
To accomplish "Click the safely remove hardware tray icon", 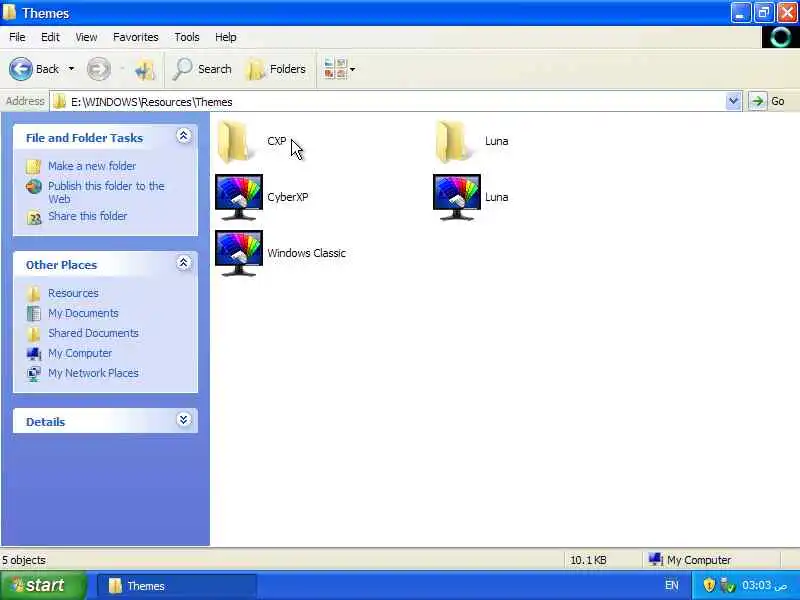I will pyautogui.click(x=727, y=585).
